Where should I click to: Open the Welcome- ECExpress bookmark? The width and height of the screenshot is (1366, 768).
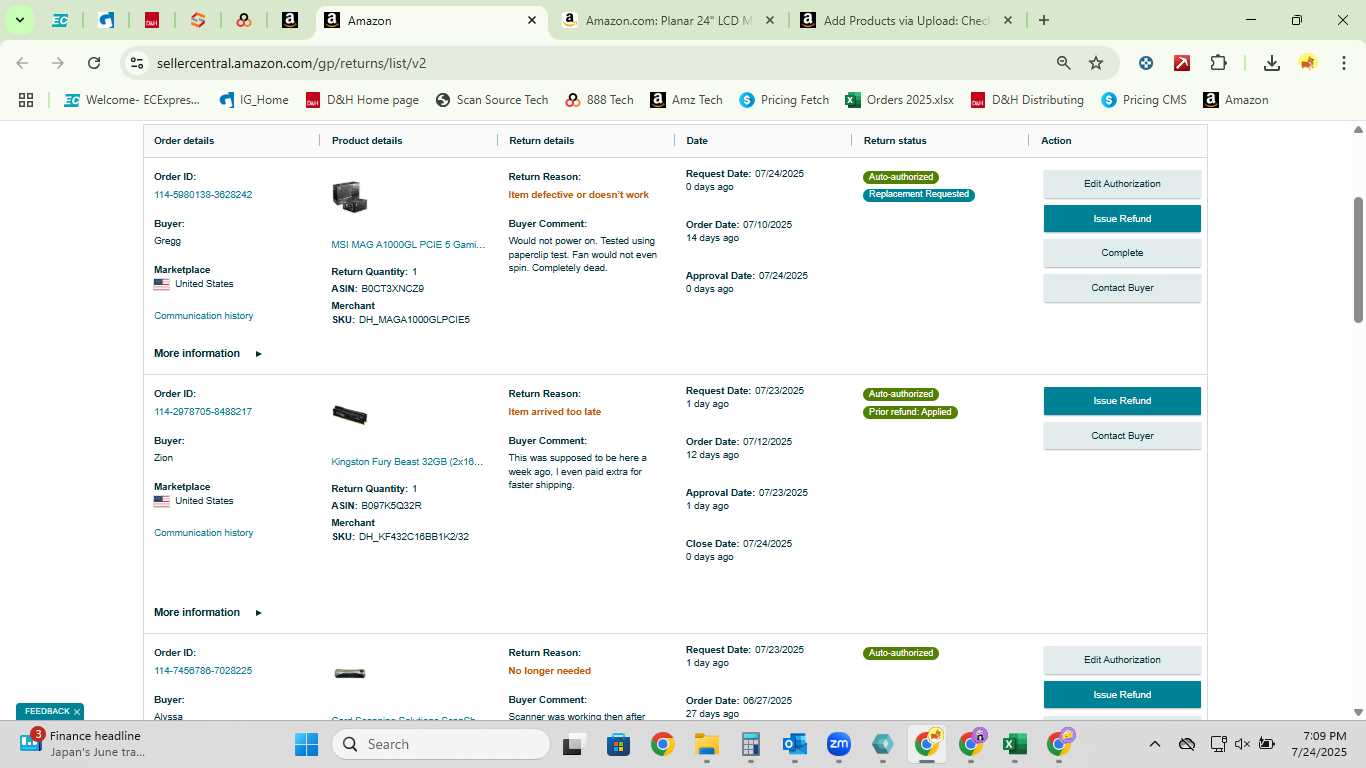(x=132, y=100)
